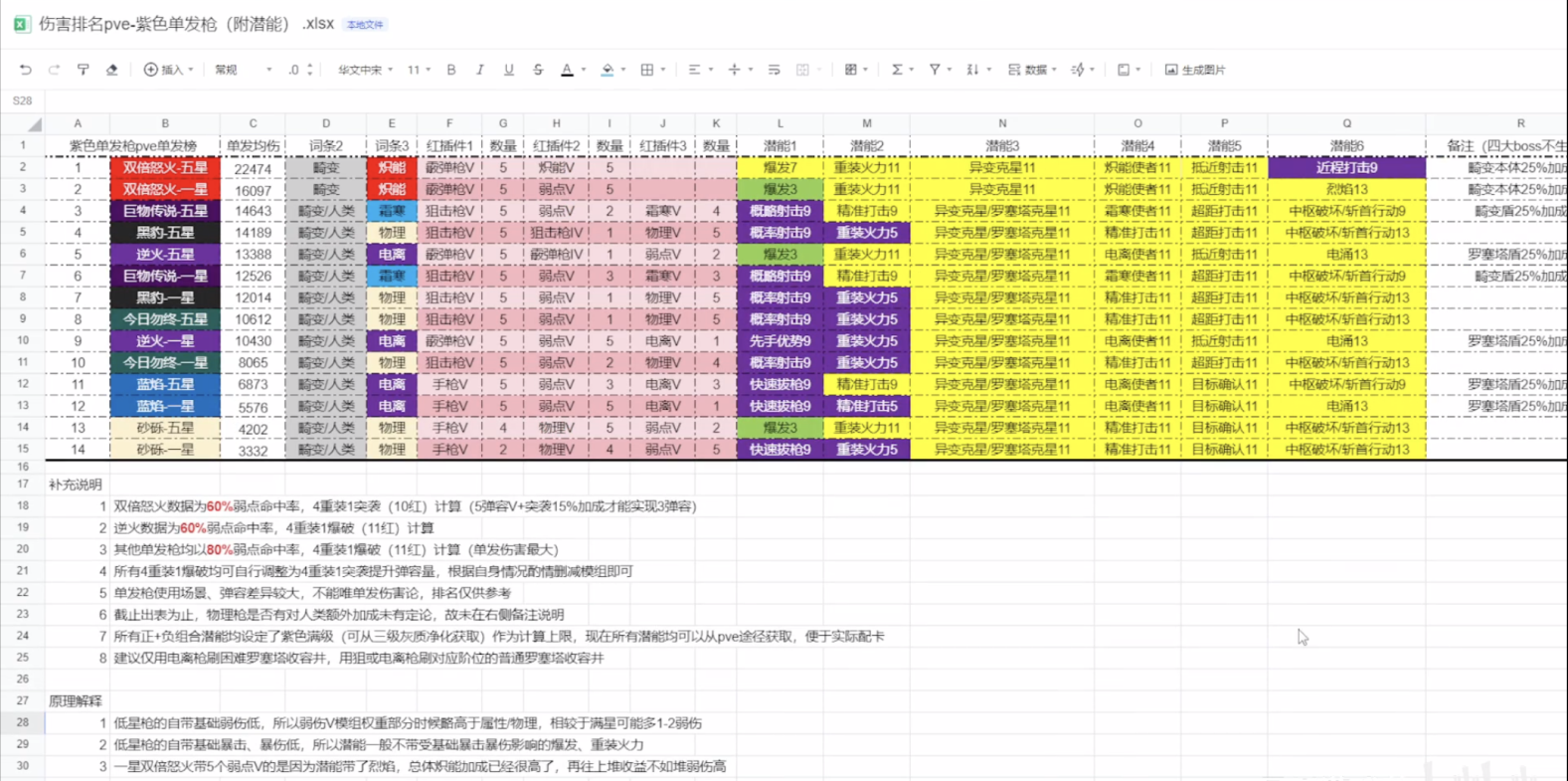1568x781 pixels.
Task: Click the Excel file icon in title
Action: click(x=21, y=24)
